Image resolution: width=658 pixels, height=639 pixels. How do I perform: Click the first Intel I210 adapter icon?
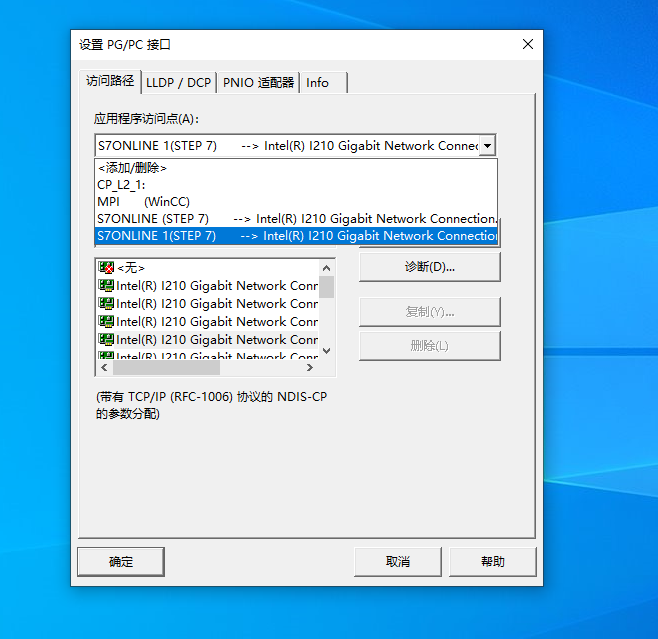coord(105,286)
